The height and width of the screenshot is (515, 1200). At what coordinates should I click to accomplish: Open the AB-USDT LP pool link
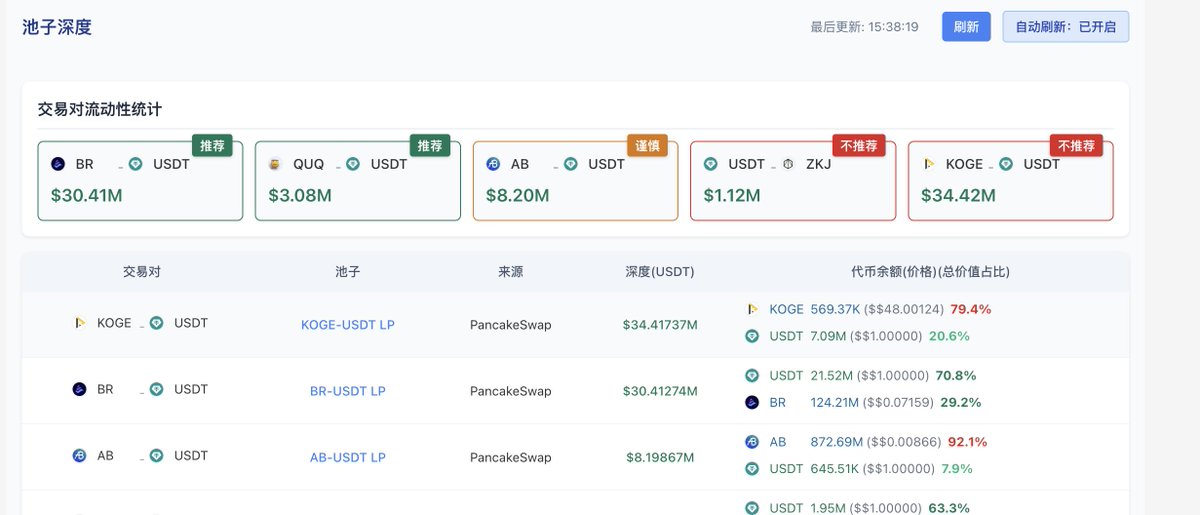click(x=348, y=457)
